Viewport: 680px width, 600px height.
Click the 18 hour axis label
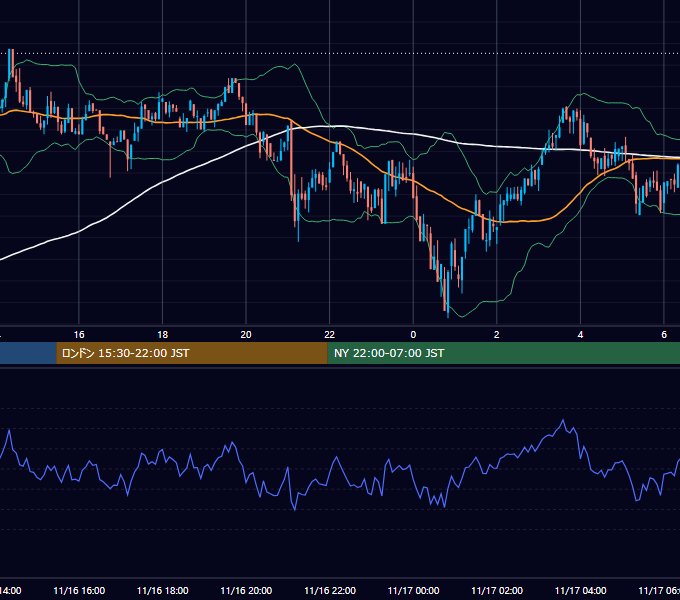163,335
